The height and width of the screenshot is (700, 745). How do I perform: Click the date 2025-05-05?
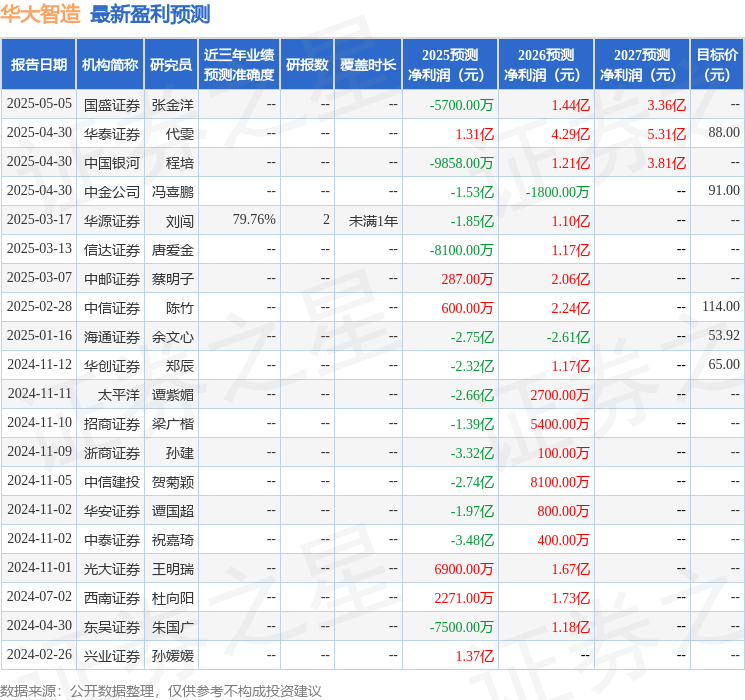(x=39, y=104)
